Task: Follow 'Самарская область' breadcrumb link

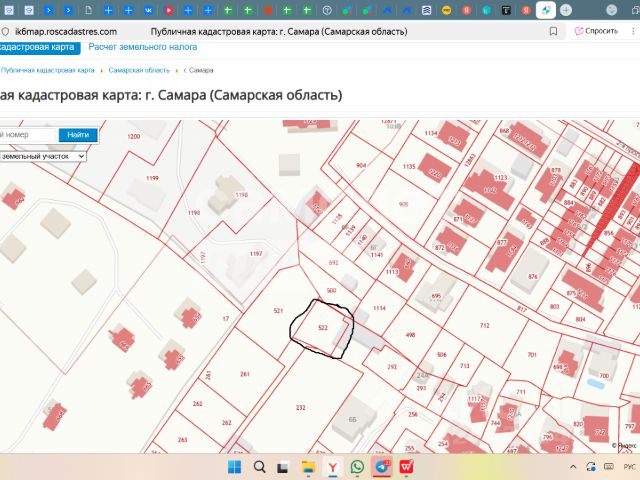Action: (139, 71)
